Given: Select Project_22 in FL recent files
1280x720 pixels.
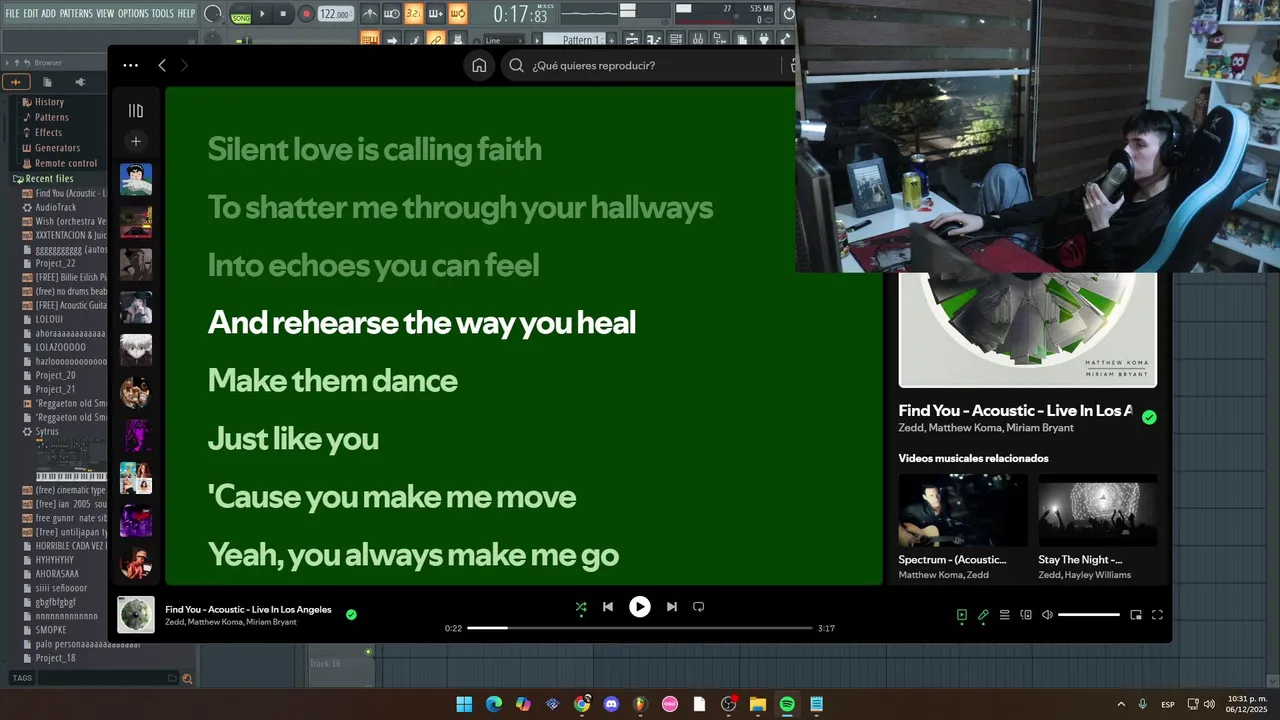Looking at the screenshot, I should [55, 264].
